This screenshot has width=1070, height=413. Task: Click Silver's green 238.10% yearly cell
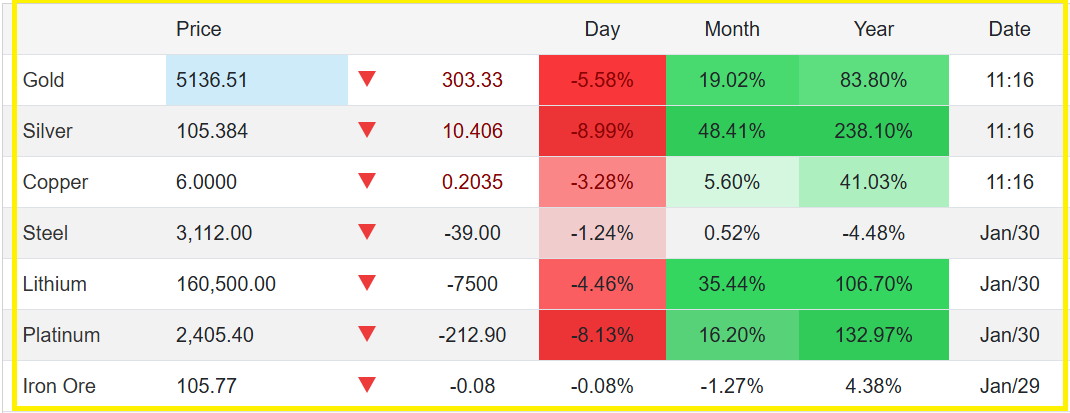(874, 131)
